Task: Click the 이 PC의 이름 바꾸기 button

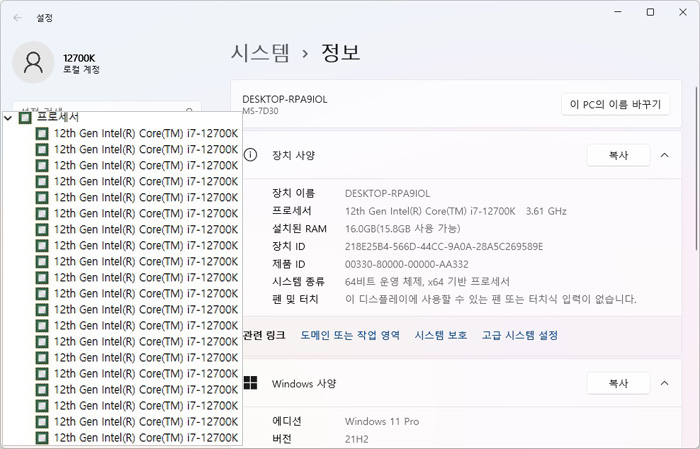Action: [615, 104]
